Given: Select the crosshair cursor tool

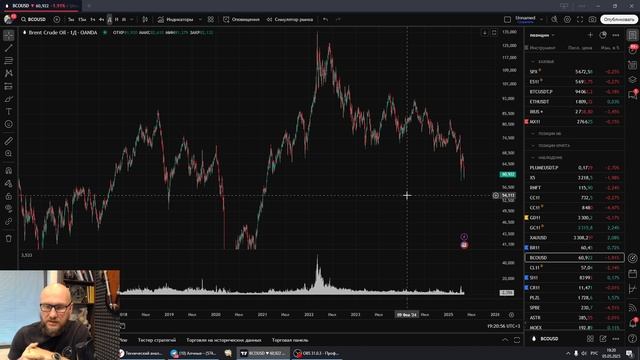Looking at the screenshot, I should [9, 36].
